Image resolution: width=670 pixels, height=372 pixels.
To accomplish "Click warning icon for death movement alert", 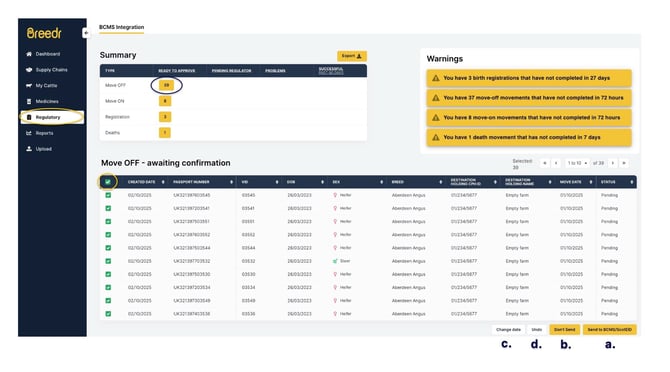I will point(435,137).
